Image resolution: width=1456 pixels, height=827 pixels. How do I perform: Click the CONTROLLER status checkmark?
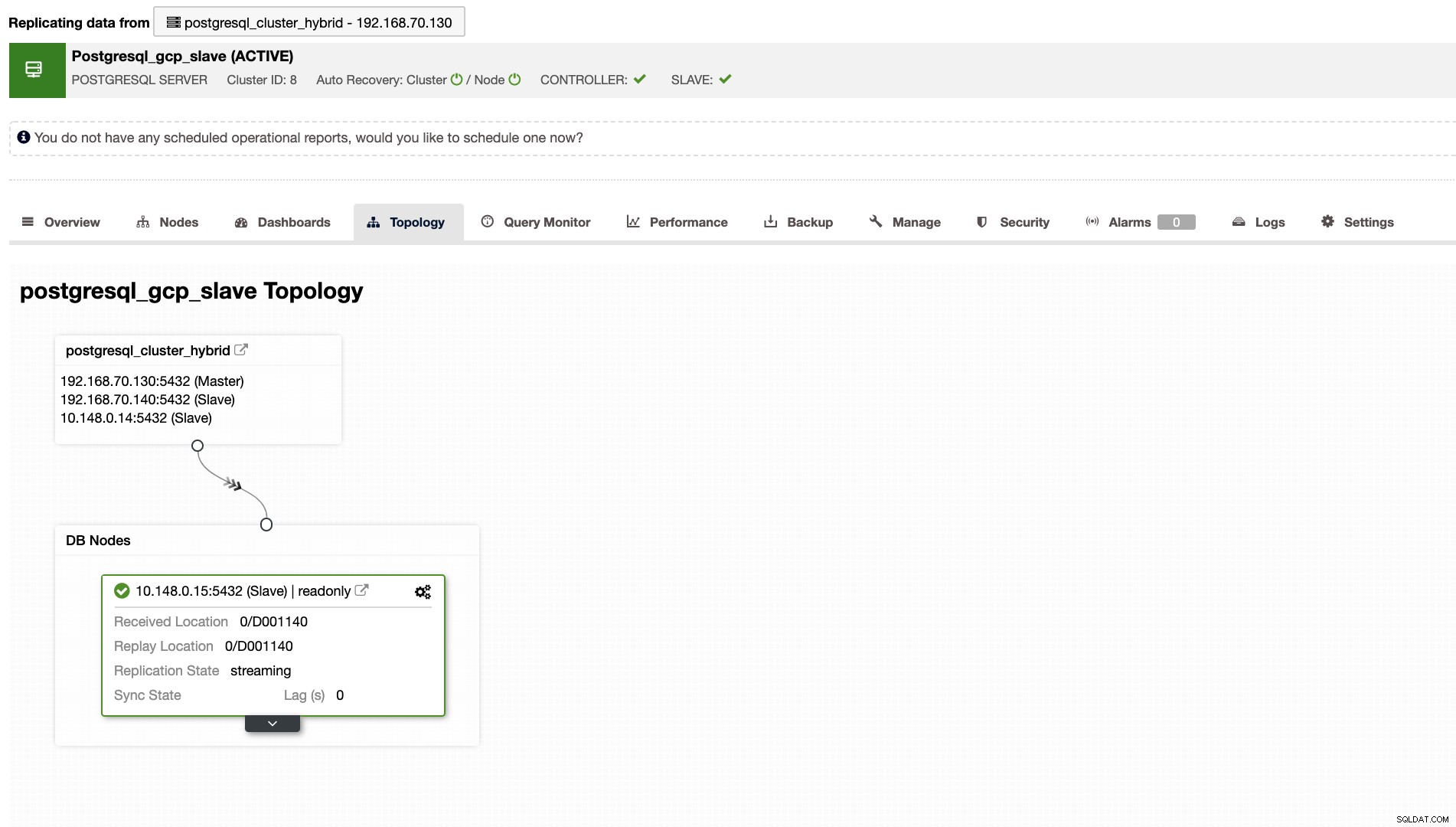coord(640,79)
